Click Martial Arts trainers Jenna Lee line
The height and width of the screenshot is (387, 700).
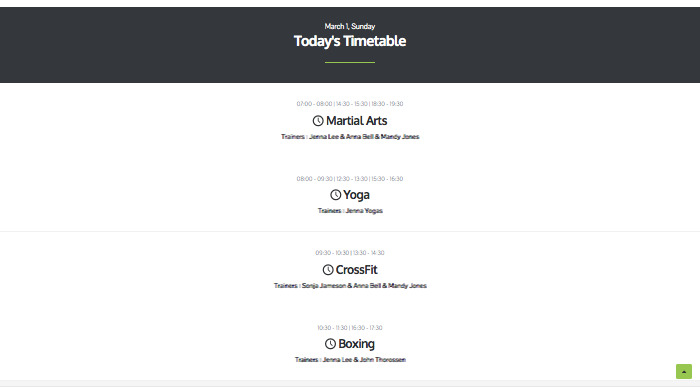(350, 137)
